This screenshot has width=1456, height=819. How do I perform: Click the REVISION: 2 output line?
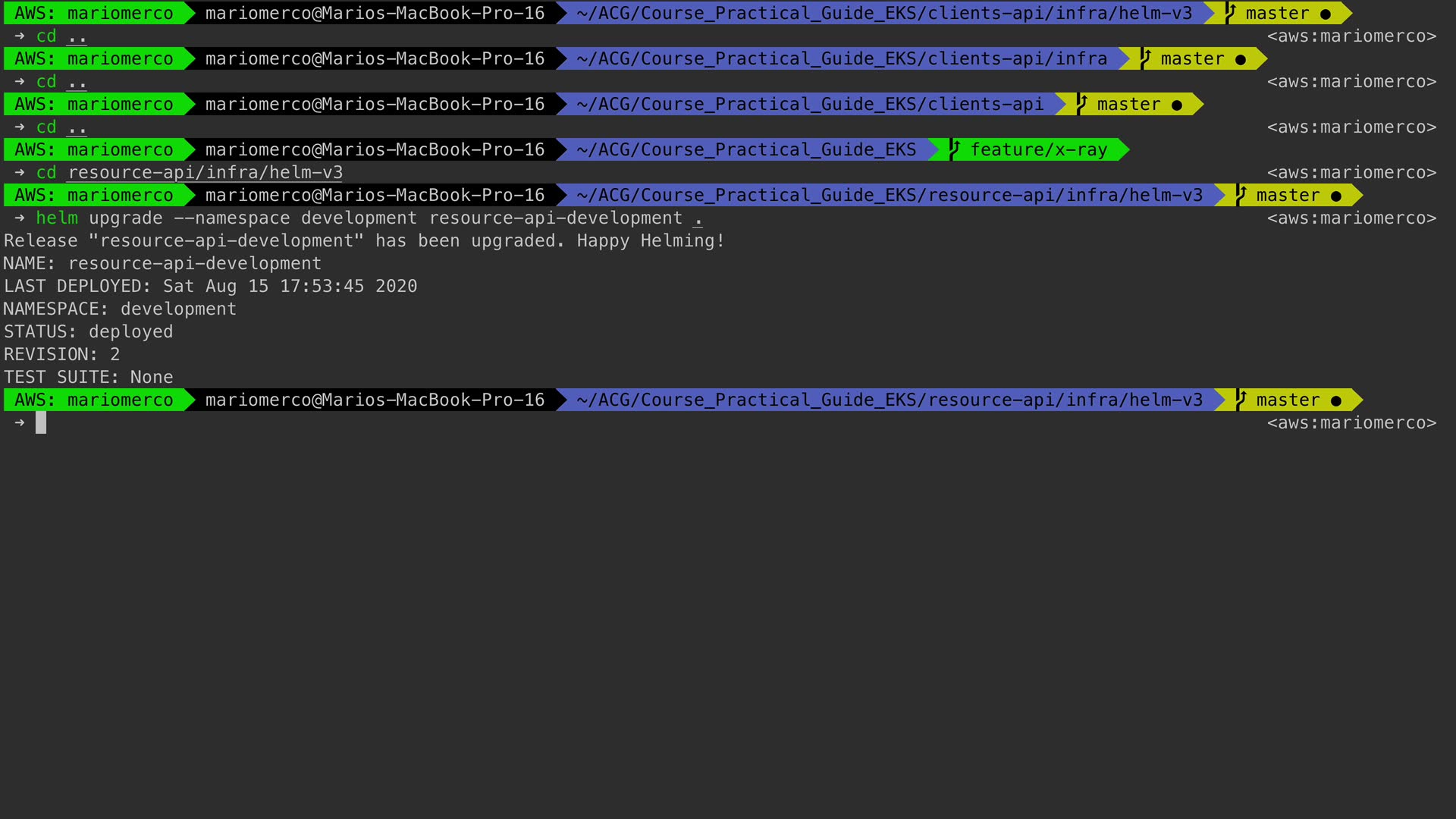62,354
